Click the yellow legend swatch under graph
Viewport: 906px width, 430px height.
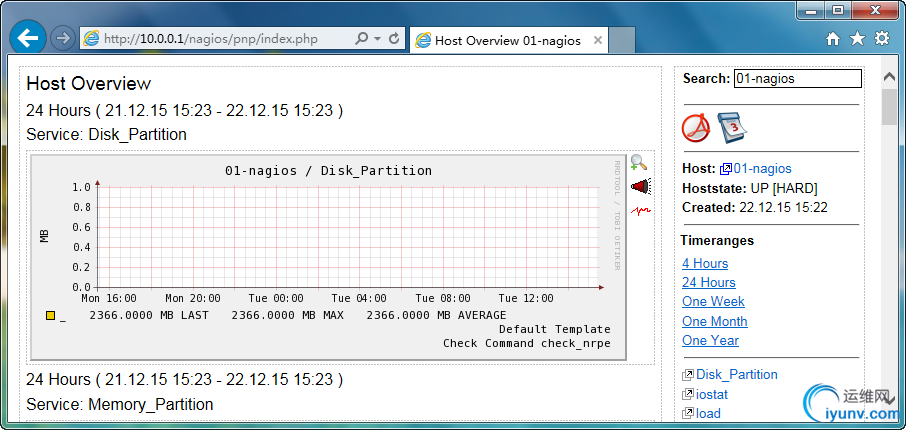51,316
